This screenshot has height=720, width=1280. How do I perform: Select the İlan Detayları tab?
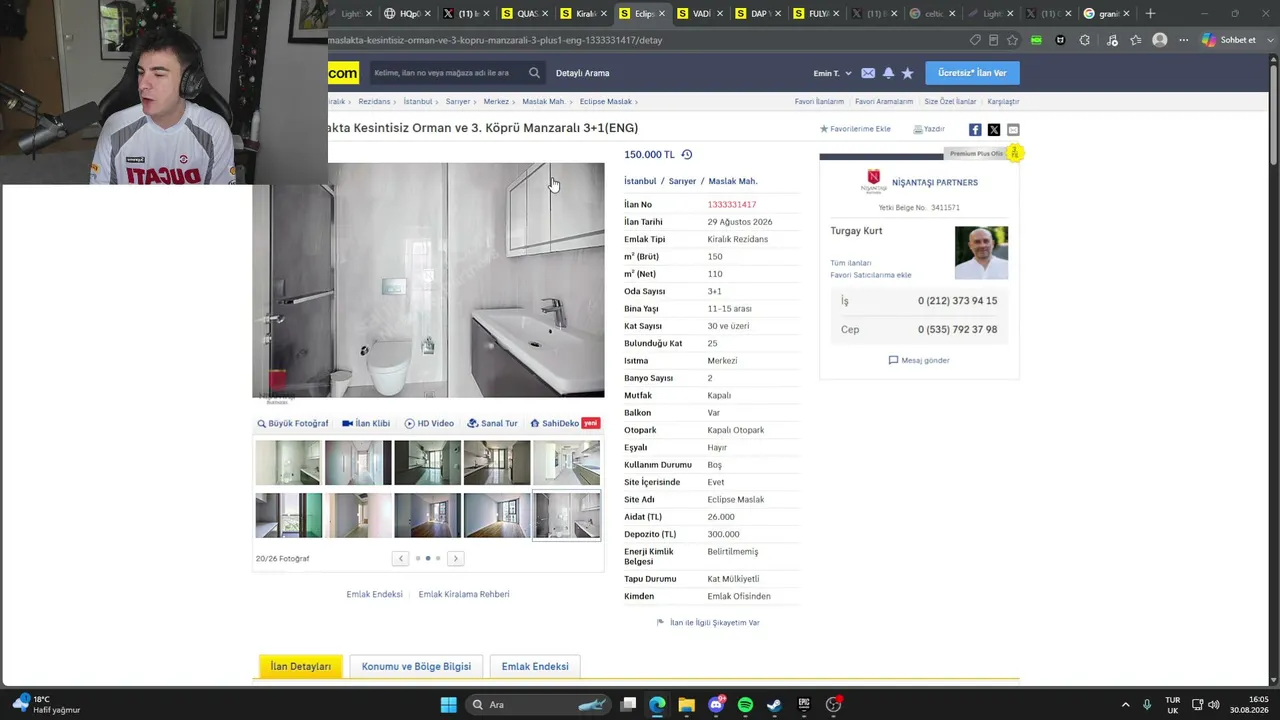click(x=300, y=666)
